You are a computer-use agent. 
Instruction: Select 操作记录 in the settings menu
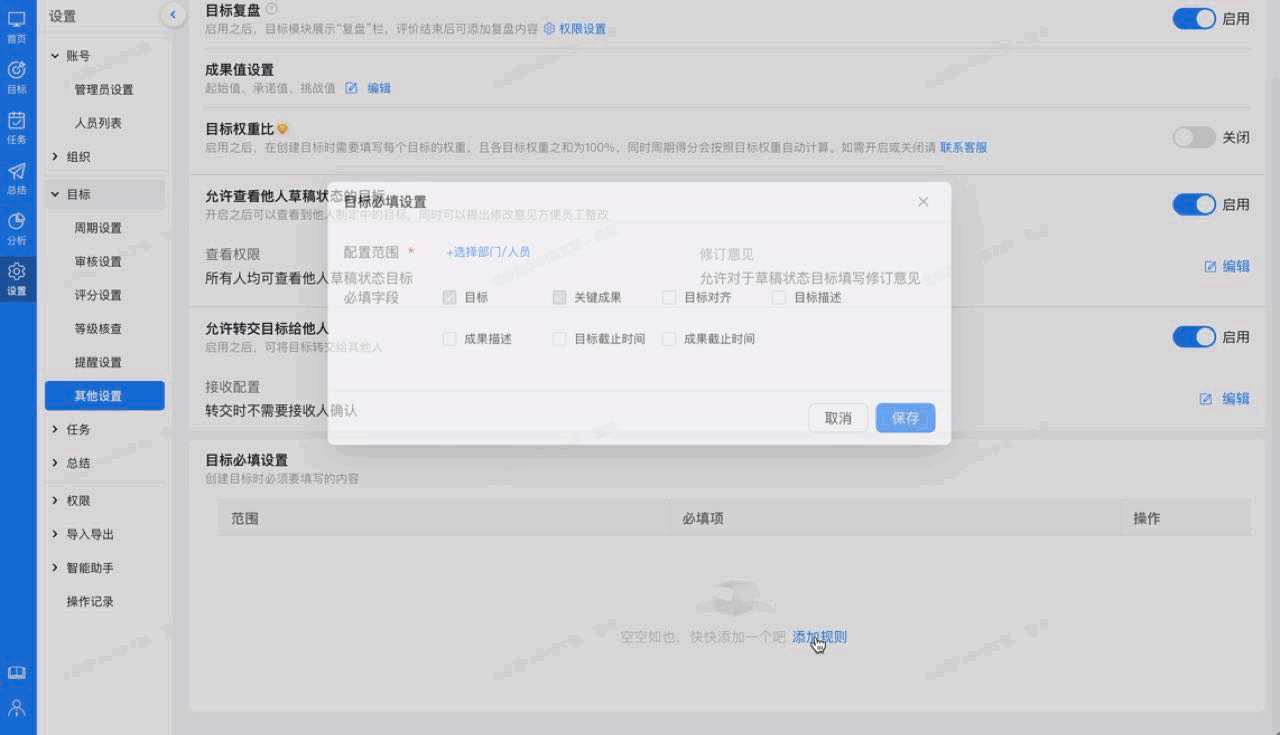(x=90, y=602)
